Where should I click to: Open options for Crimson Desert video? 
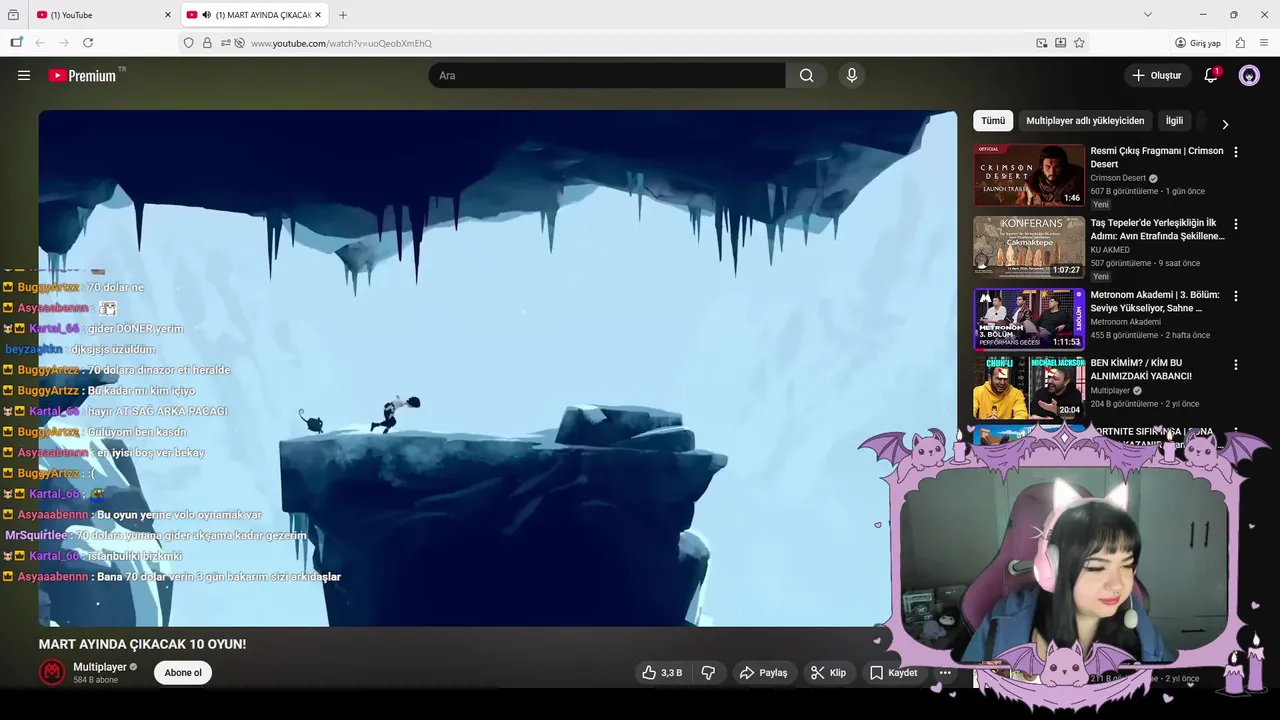[1236, 152]
